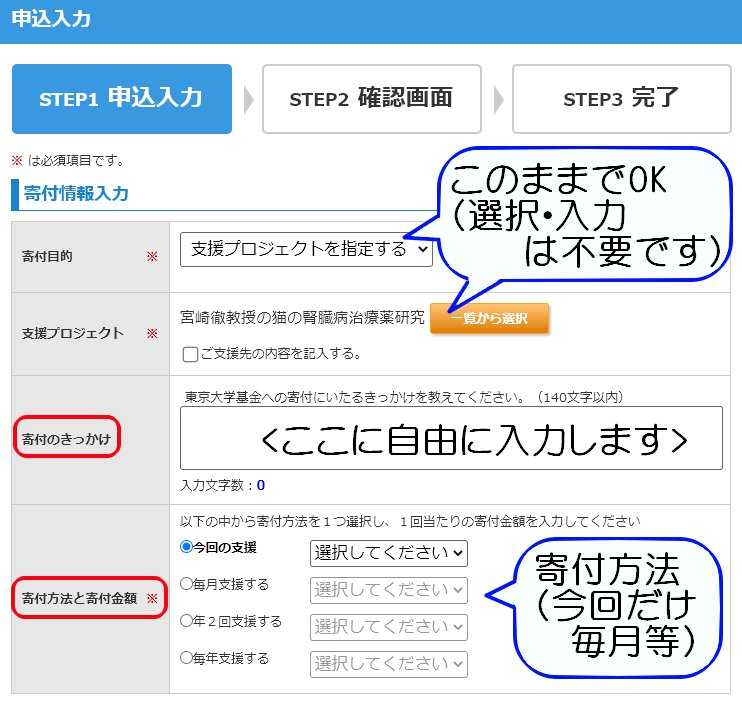Open the amount dropdown beside 毎月支援する
The image size is (742, 704).
(389, 590)
